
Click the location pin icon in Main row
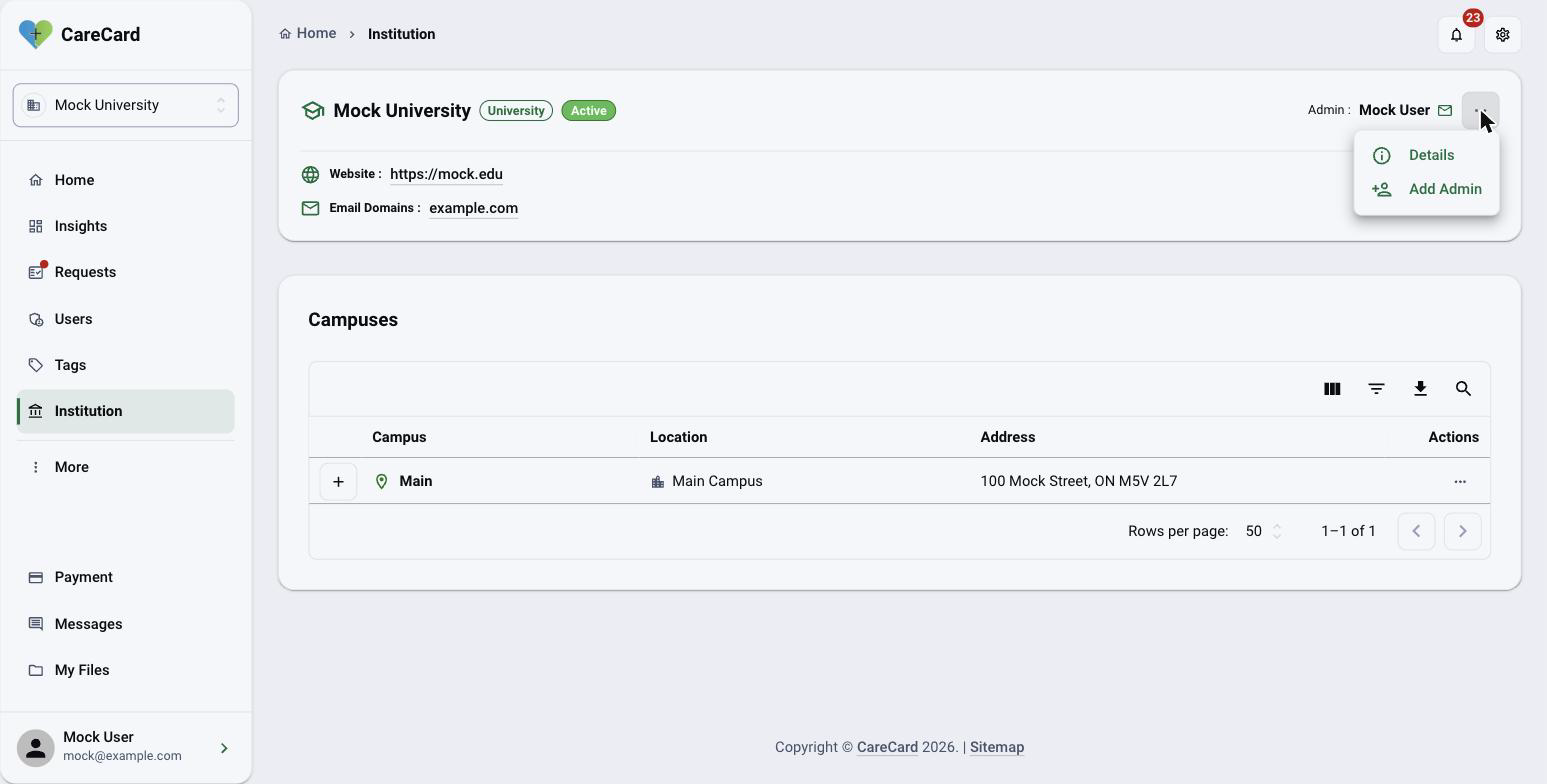pyautogui.click(x=381, y=482)
